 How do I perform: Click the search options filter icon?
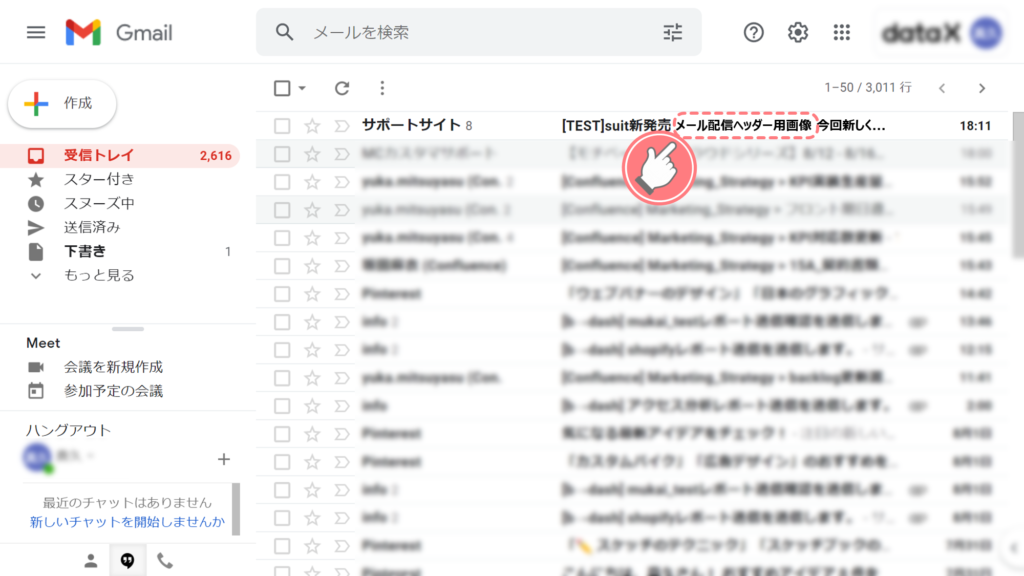[672, 32]
